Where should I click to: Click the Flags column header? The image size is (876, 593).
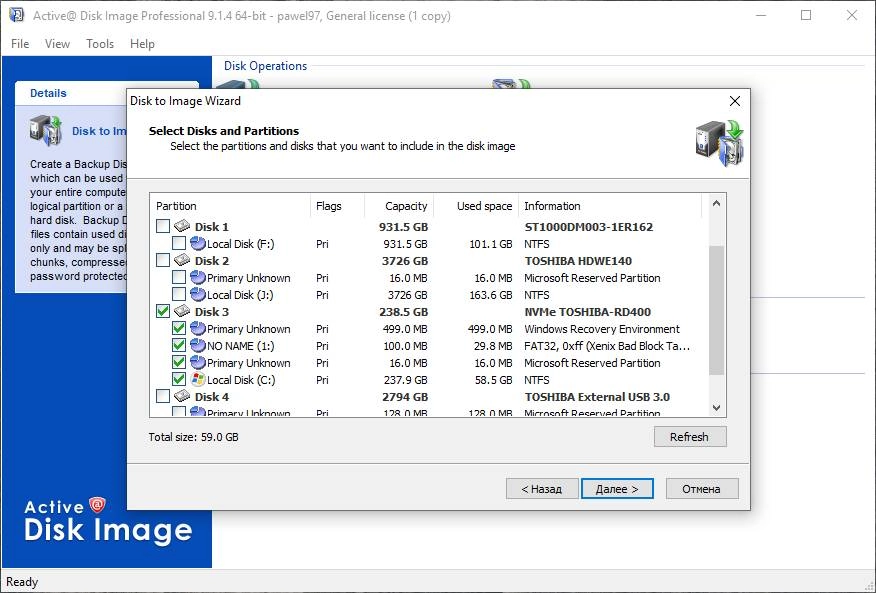pyautogui.click(x=337, y=206)
